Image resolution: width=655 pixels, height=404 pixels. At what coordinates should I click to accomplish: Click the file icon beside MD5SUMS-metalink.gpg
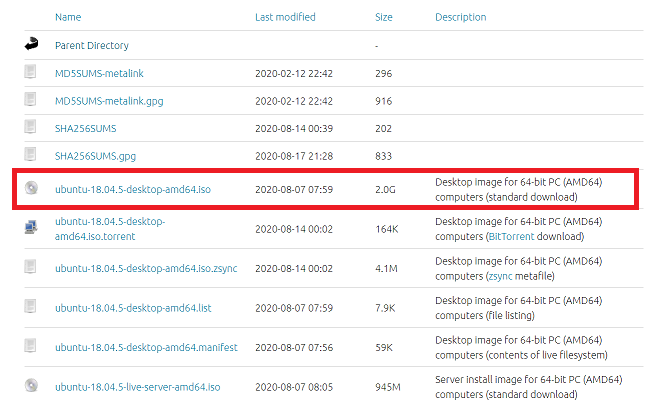30,99
